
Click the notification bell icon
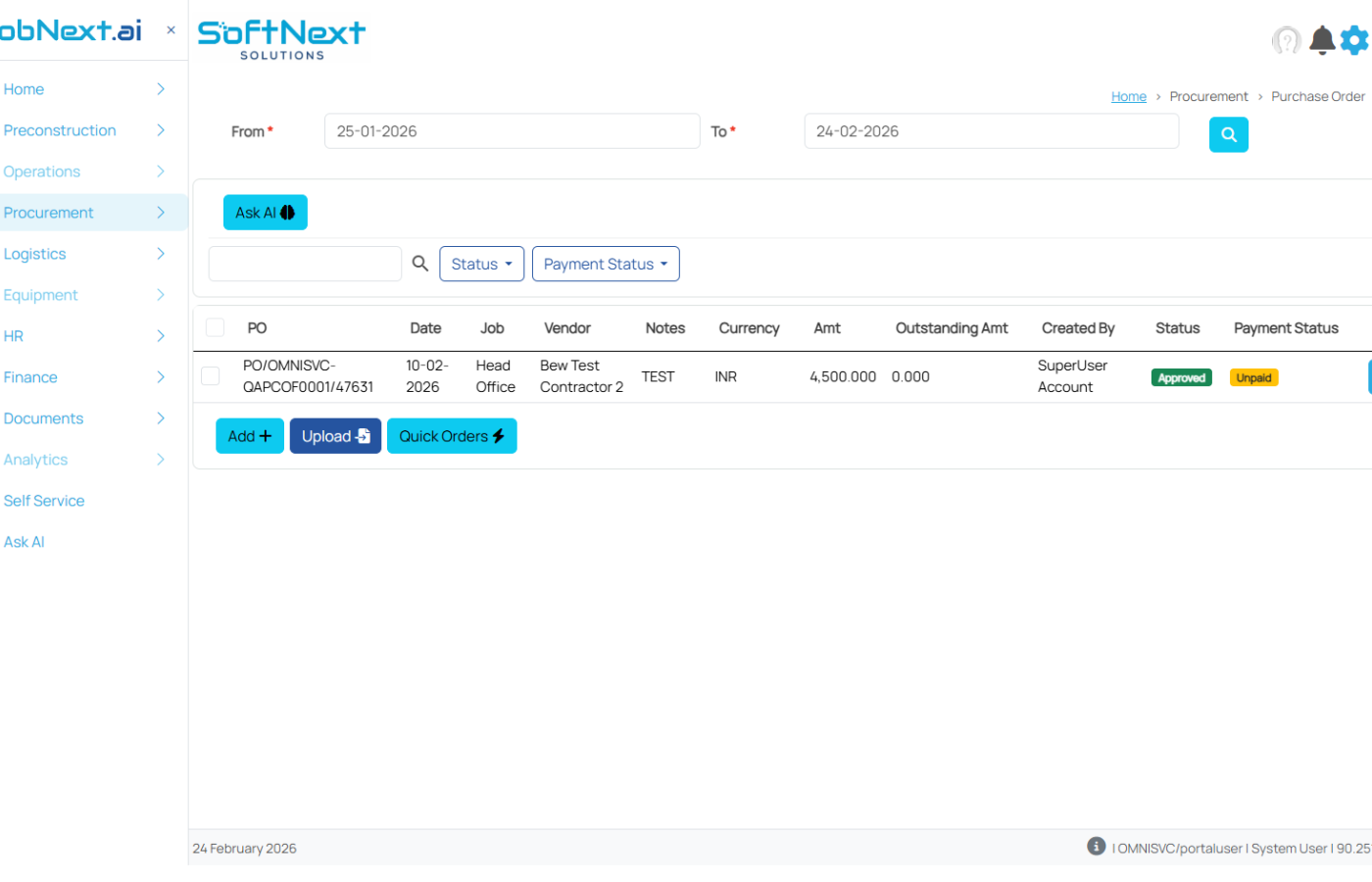click(1322, 40)
